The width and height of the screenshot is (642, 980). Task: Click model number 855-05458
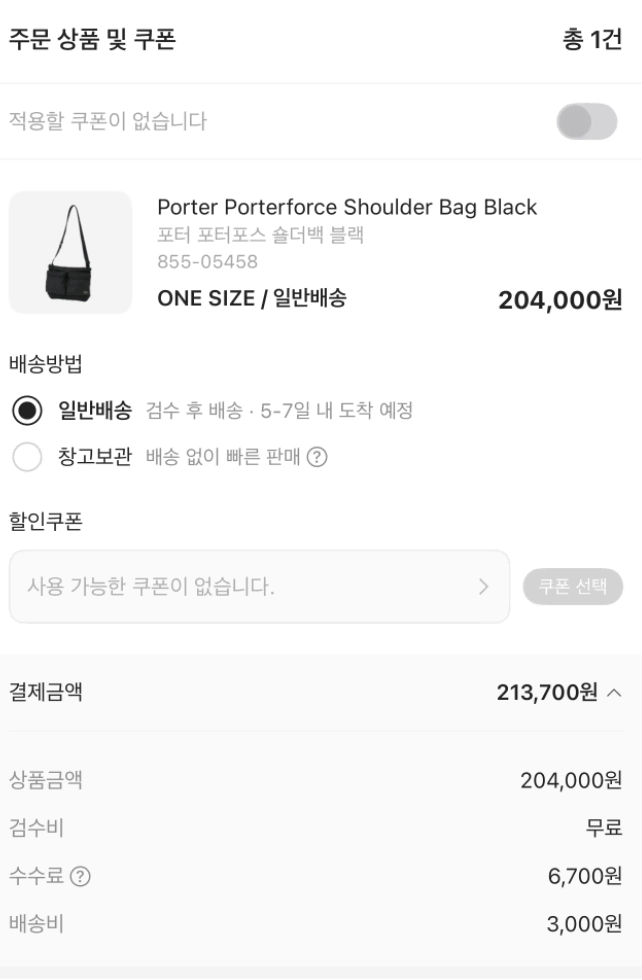[x=208, y=261]
